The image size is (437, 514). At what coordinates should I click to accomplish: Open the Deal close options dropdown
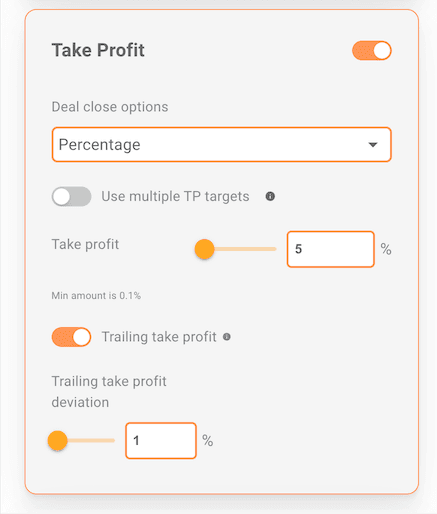[x=222, y=144]
